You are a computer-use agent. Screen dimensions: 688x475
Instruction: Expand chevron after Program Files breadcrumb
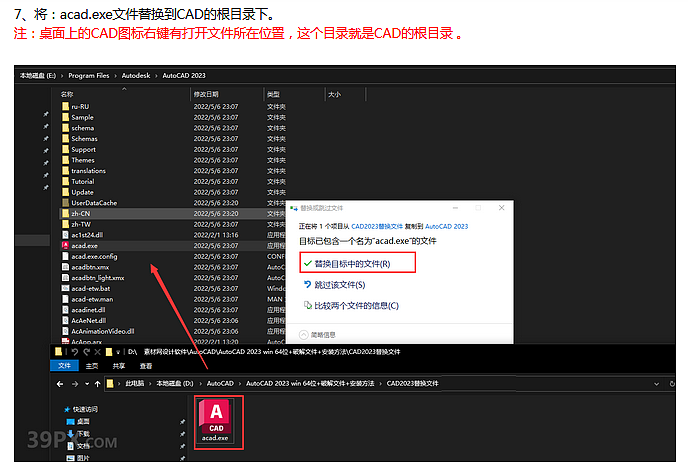click(115, 76)
